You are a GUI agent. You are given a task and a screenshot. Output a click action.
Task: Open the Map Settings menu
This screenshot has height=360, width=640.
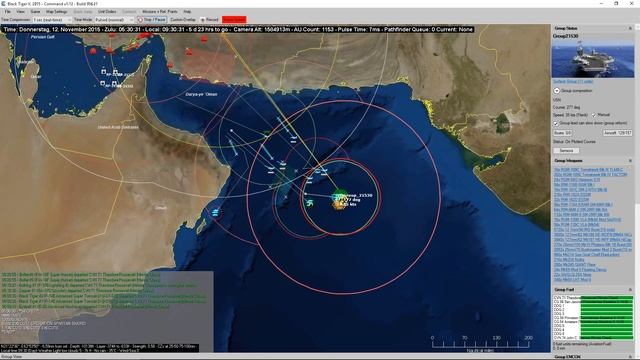click(x=56, y=11)
